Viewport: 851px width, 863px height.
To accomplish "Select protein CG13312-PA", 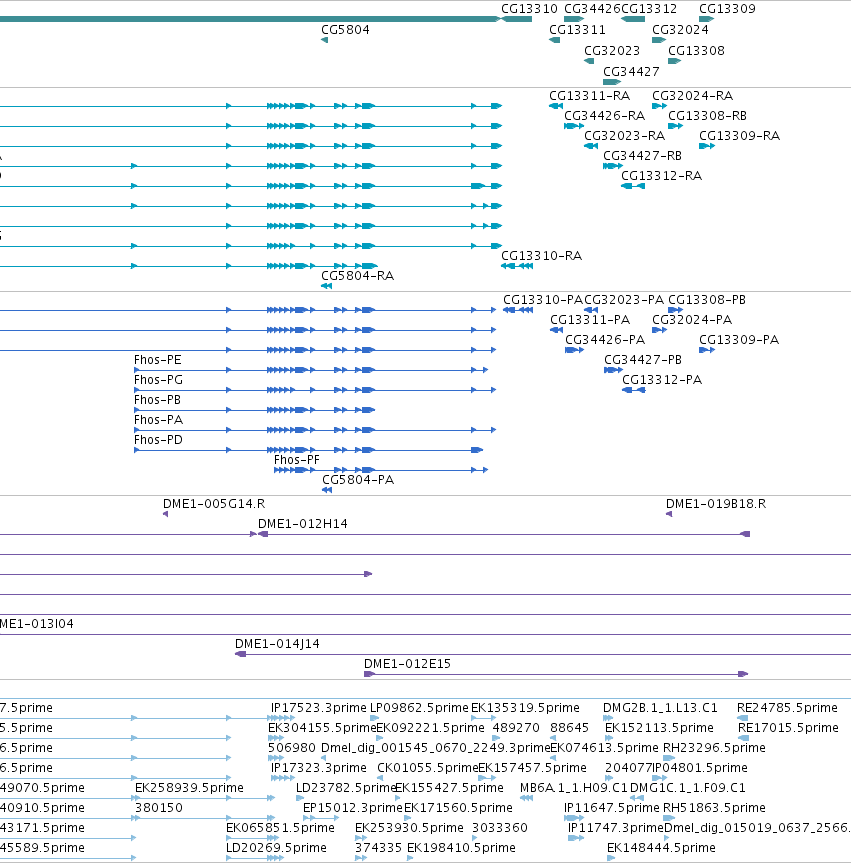I will [x=662, y=380].
